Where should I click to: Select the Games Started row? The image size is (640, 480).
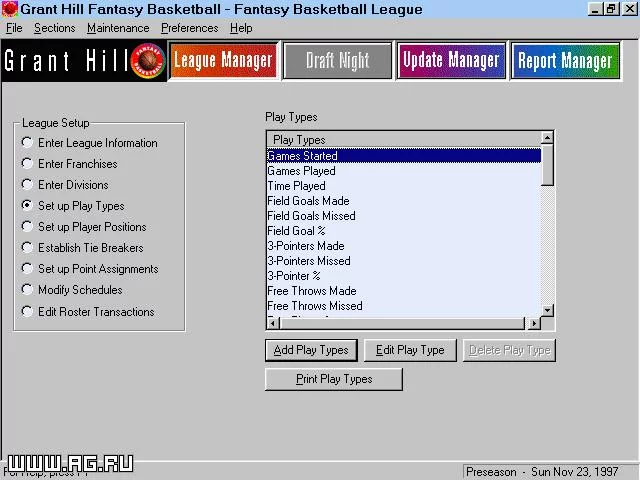pyautogui.click(x=404, y=156)
